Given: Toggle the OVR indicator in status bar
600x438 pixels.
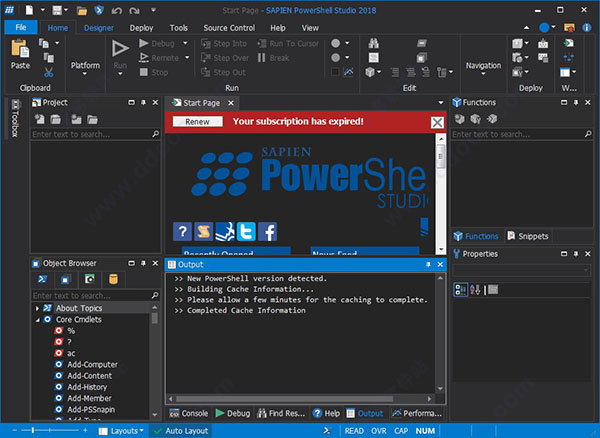Looking at the screenshot, I should click(378, 431).
